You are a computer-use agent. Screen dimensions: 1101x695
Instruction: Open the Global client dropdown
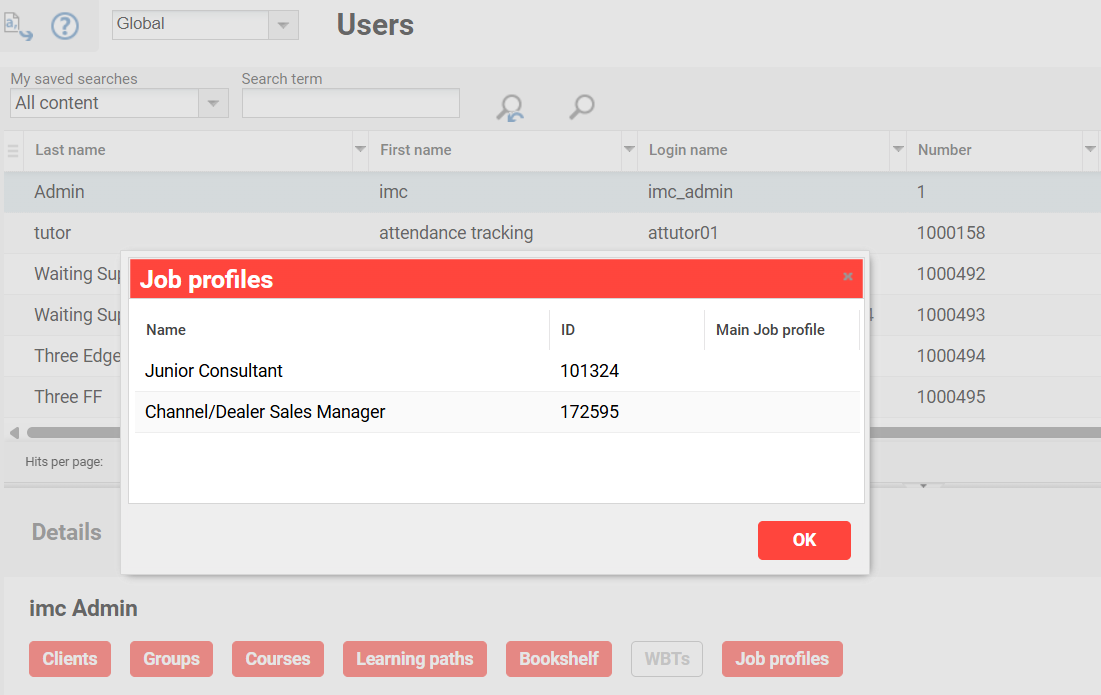283,25
